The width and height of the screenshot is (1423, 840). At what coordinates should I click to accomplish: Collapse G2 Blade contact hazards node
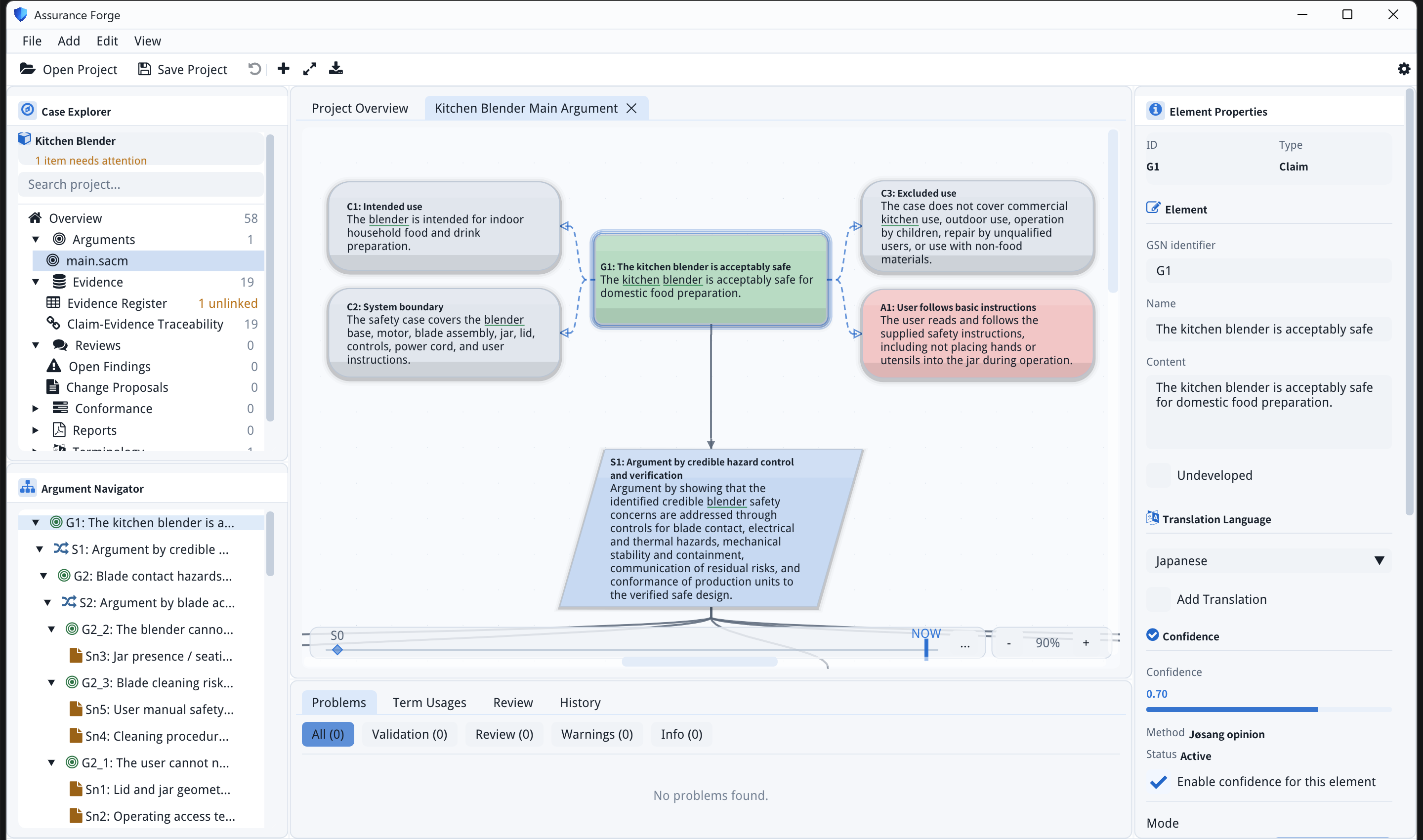pos(43,576)
